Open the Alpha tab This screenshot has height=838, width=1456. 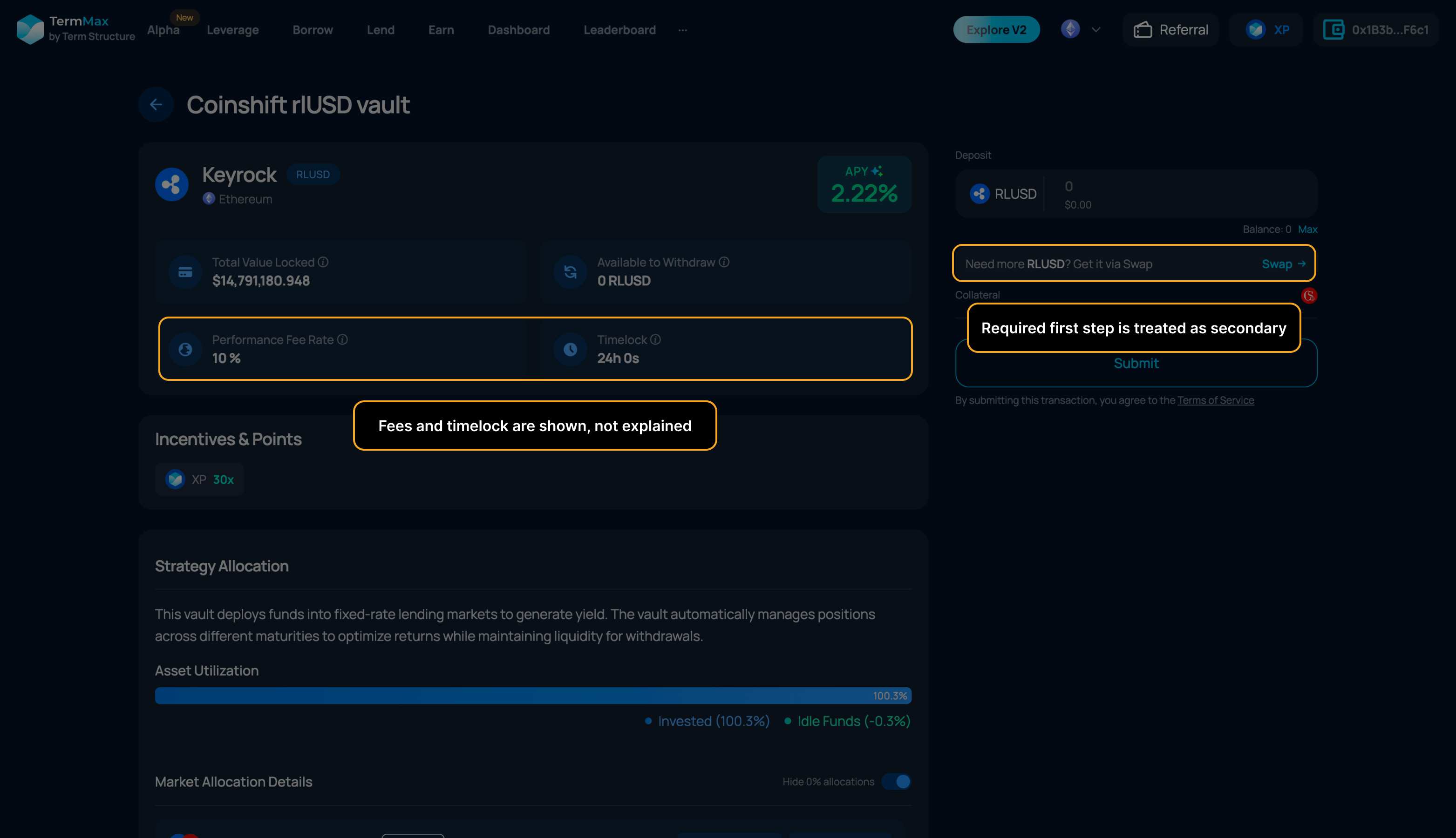(x=163, y=30)
